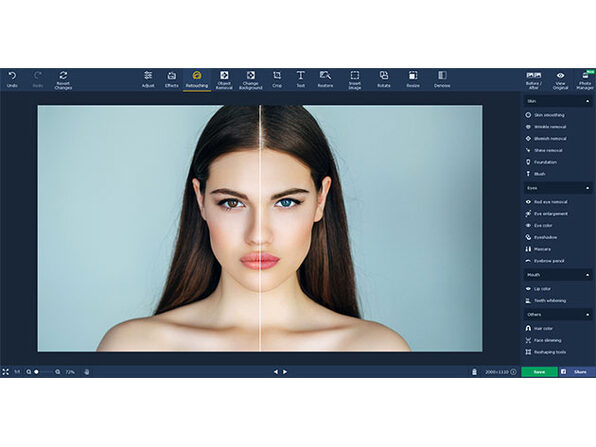Select Red eye removal tool
Image resolution: width=596 pixels, height=447 pixels.
pyautogui.click(x=546, y=202)
